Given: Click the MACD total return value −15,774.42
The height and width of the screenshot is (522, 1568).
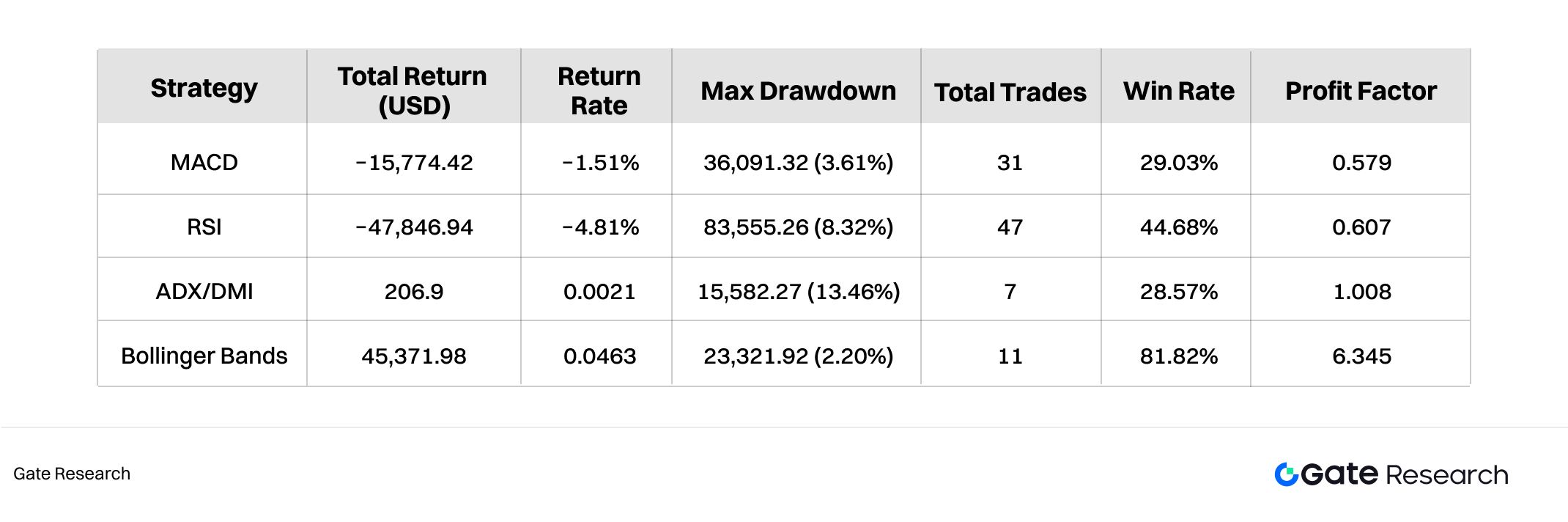Looking at the screenshot, I should [414, 162].
